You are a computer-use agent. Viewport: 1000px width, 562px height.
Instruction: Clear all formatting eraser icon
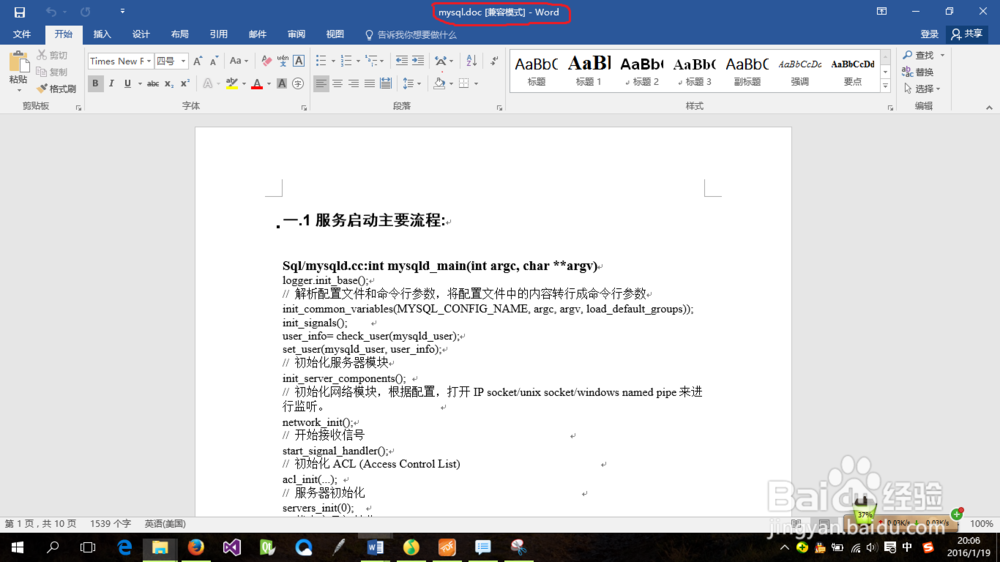(x=267, y=61)
